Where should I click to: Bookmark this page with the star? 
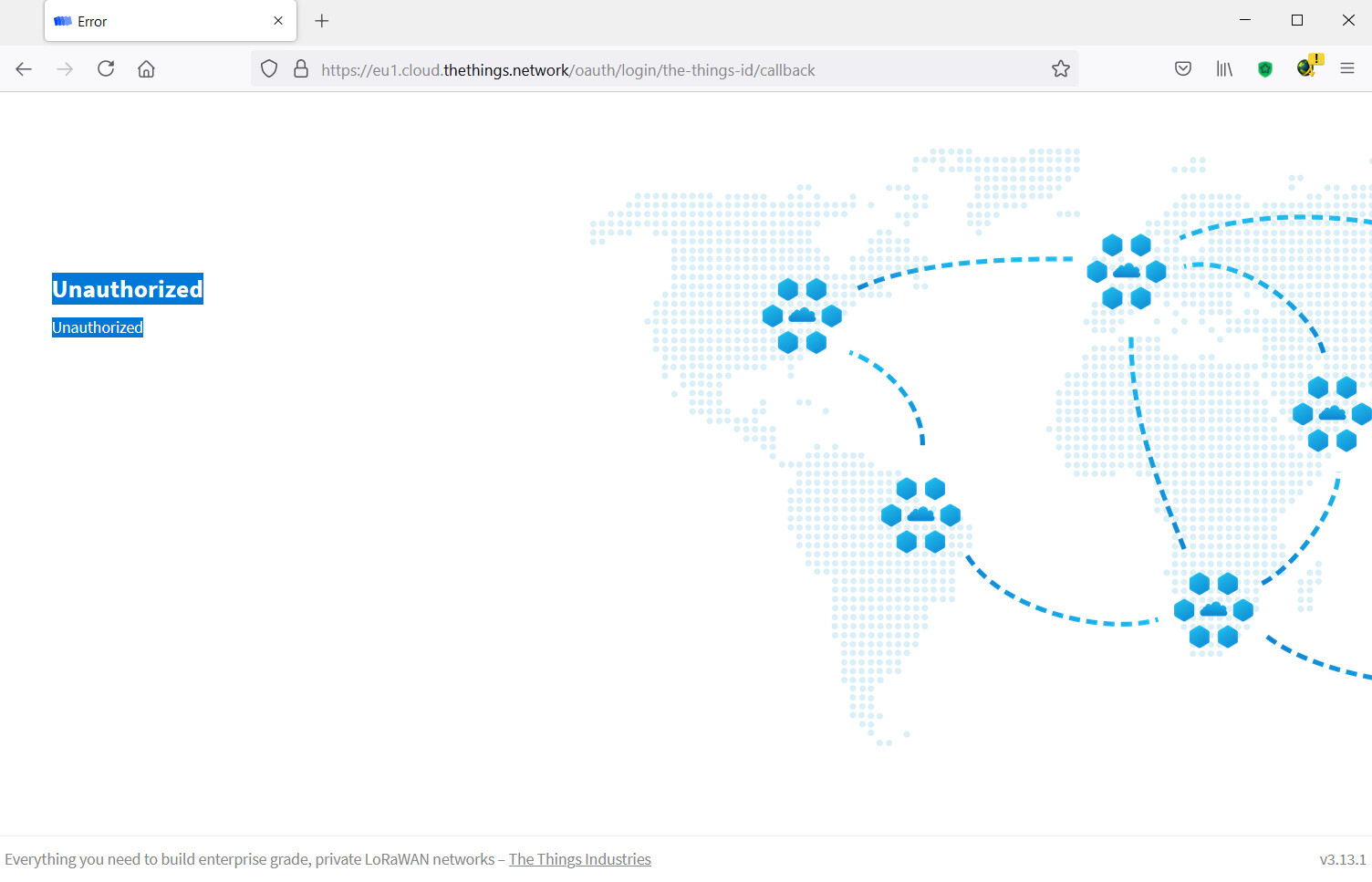[x=1060, y=69]
